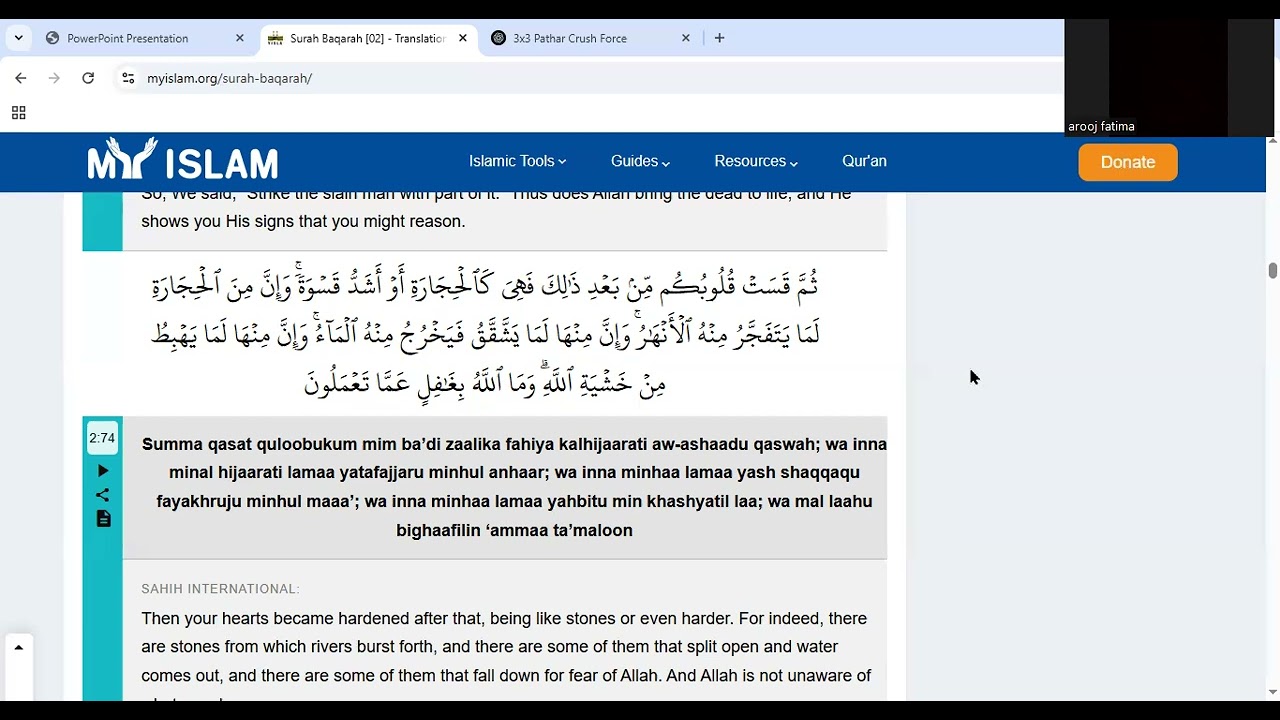Click the SAHIH INTERNATIONAL label
The image size is (1280, 720).
pyautogui.click(x=220, y=589)
